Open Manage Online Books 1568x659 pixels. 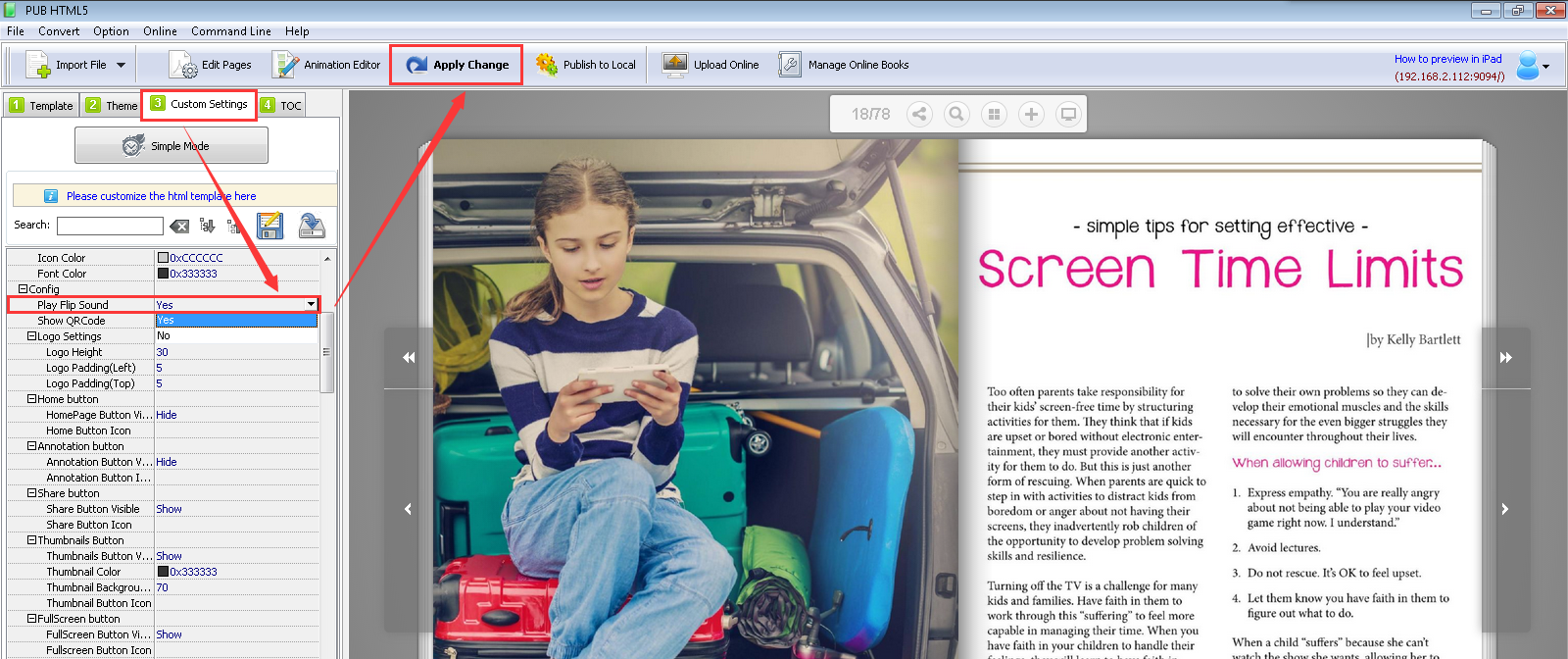tap(844, 65)
